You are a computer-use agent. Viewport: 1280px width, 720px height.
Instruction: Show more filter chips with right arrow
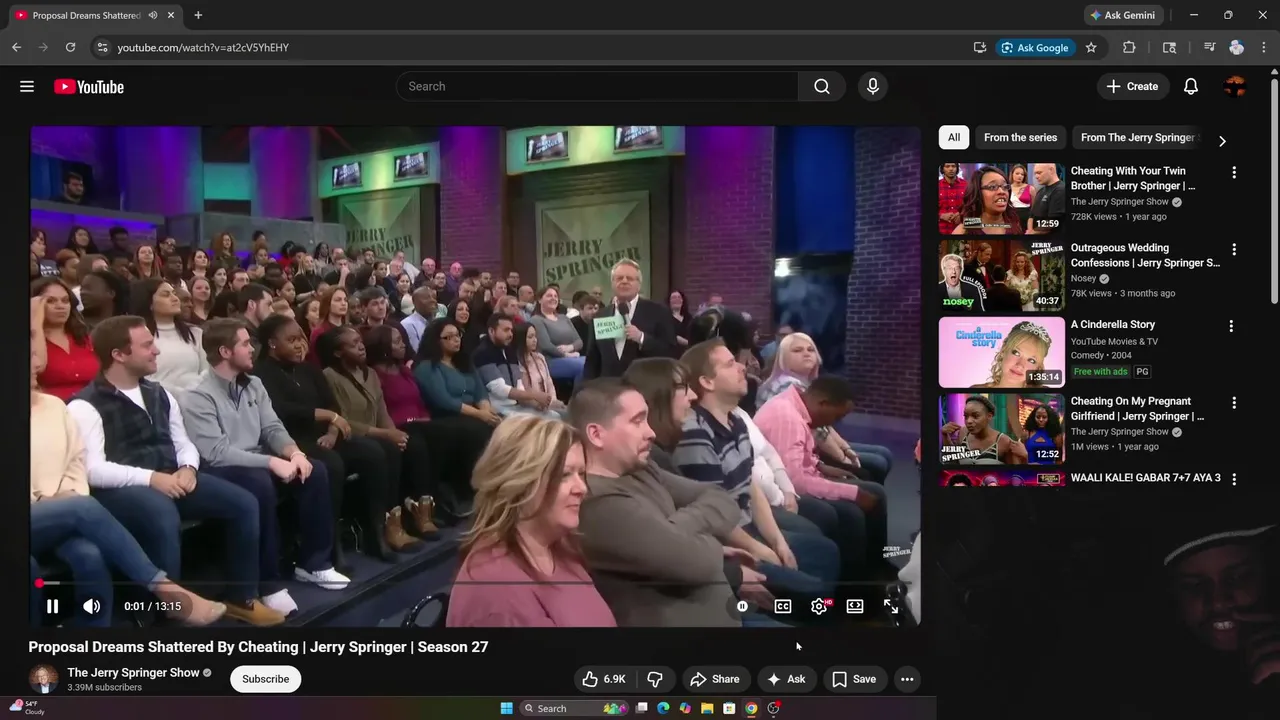point(1222,141)
